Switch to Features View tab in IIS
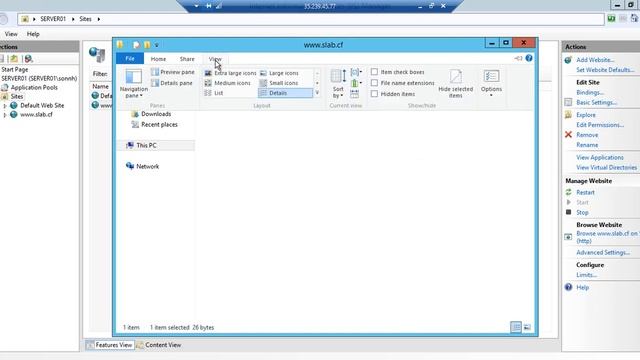This screenshot has height=360, width=640. (109, 345)
